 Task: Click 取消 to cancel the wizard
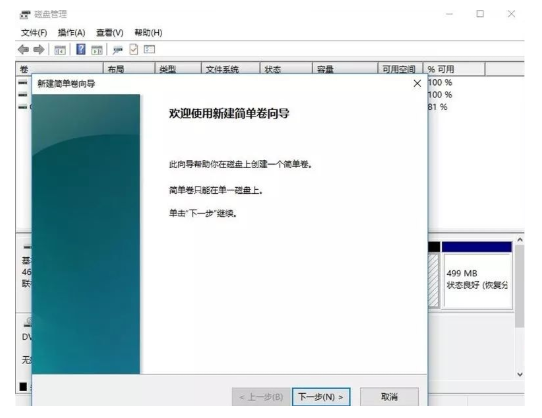click(x=389, y=397)
